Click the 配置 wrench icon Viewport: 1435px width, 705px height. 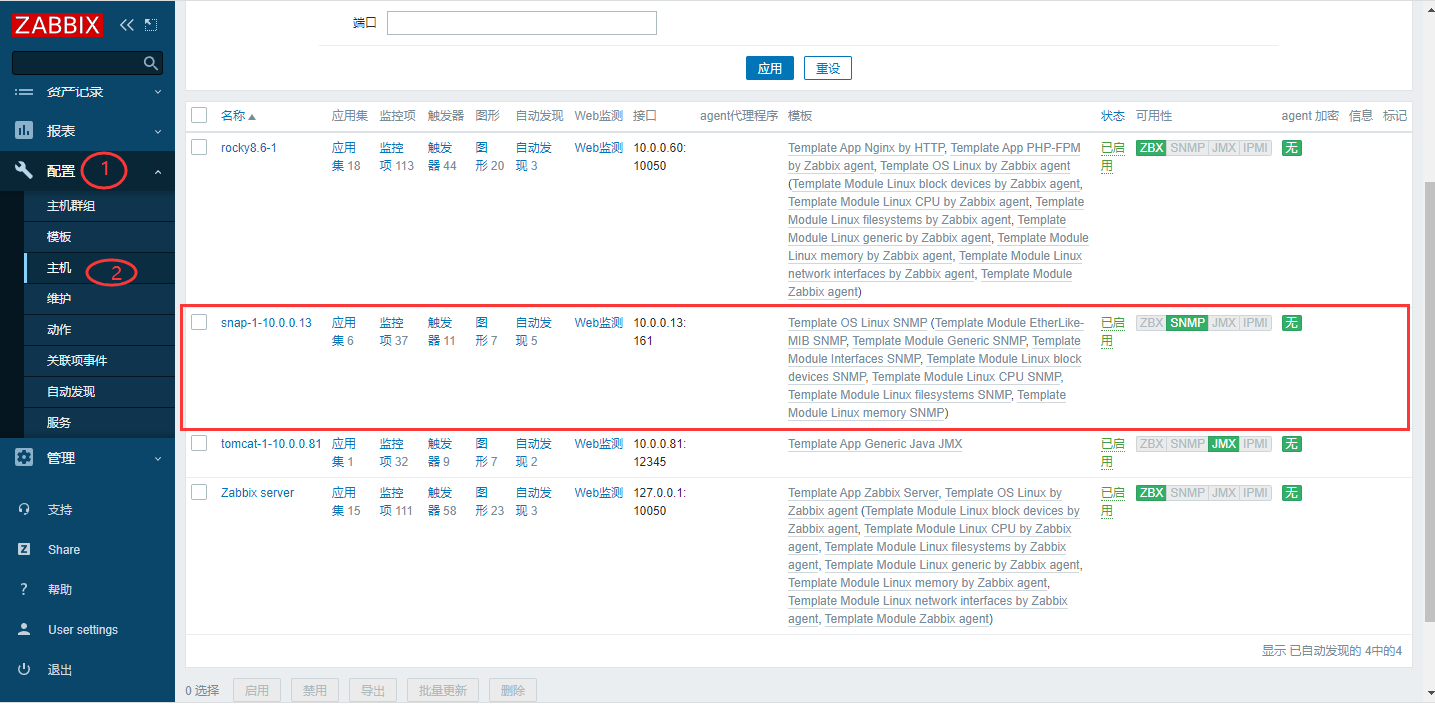click(25, 171)
